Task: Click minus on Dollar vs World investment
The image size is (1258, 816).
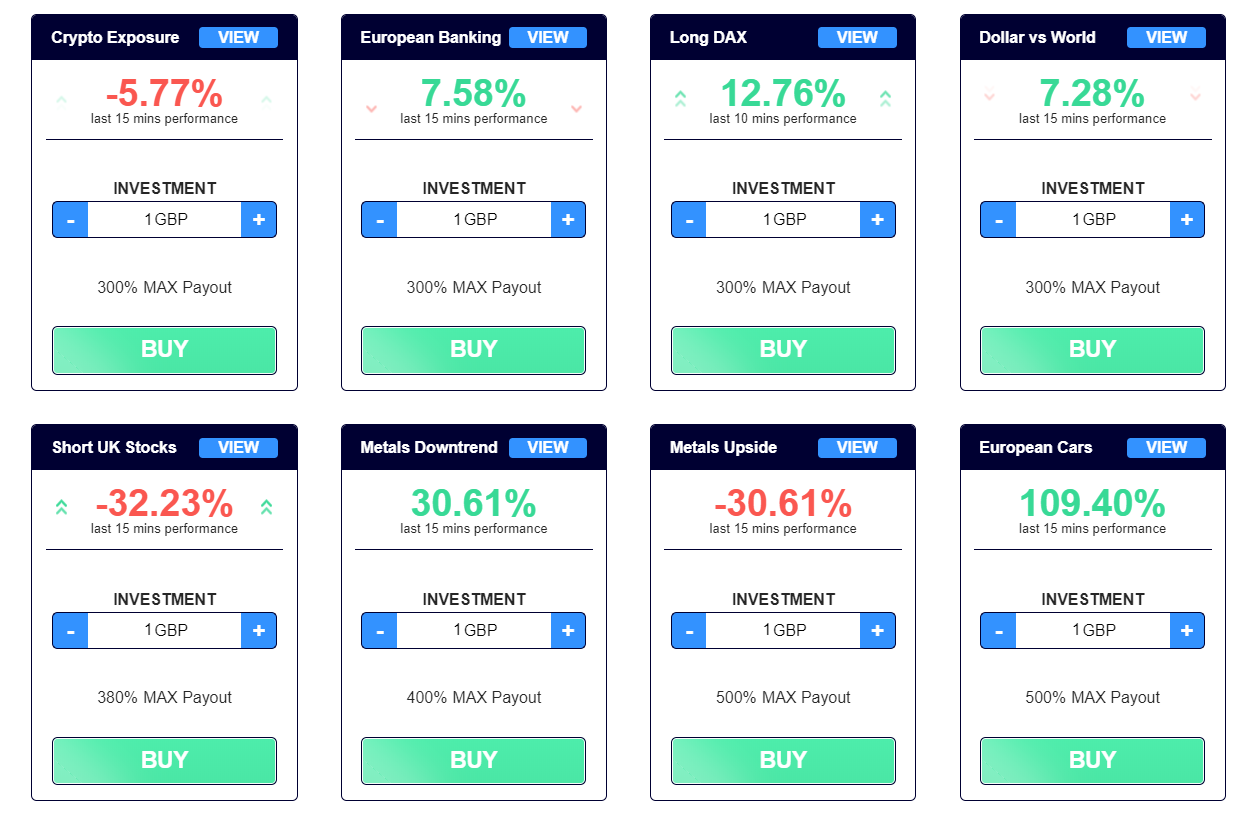Action: point(998,219)
